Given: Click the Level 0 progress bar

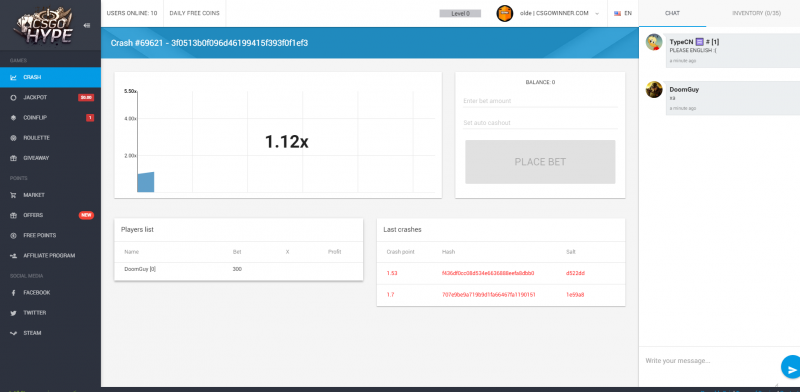Looking at the screenshot, I should point(460,14).
